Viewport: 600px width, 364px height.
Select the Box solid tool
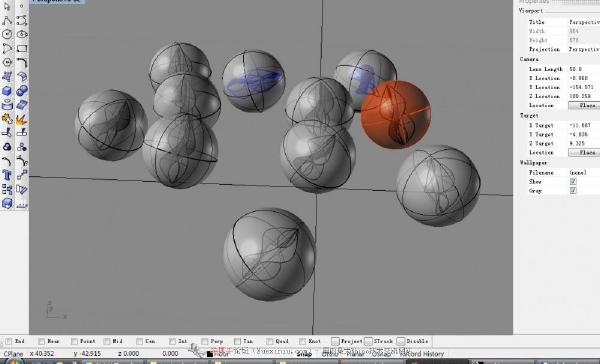coord(7,91)
